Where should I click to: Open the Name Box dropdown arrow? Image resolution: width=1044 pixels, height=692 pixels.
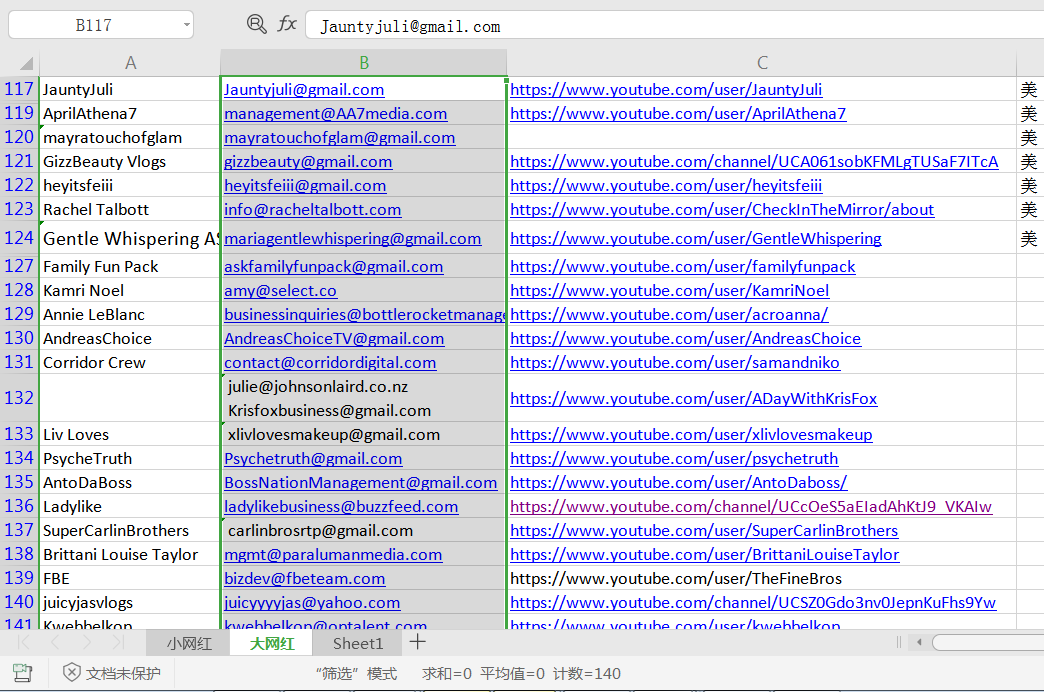[186, 25]
